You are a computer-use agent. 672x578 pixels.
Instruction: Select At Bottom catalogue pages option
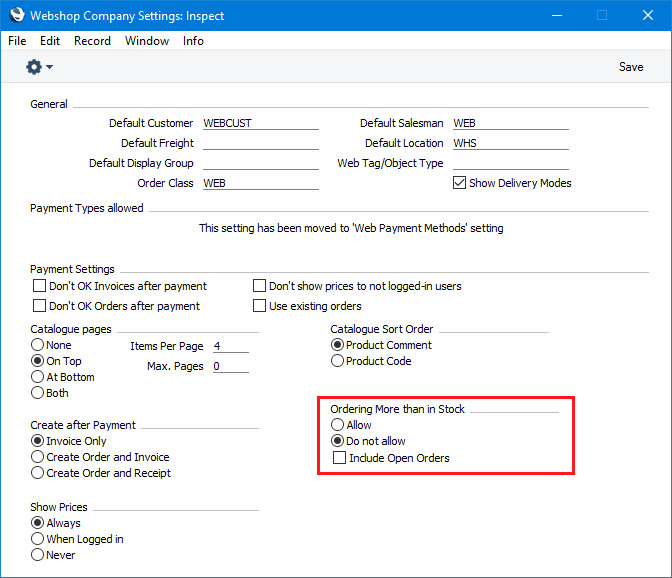click(37, 377)
